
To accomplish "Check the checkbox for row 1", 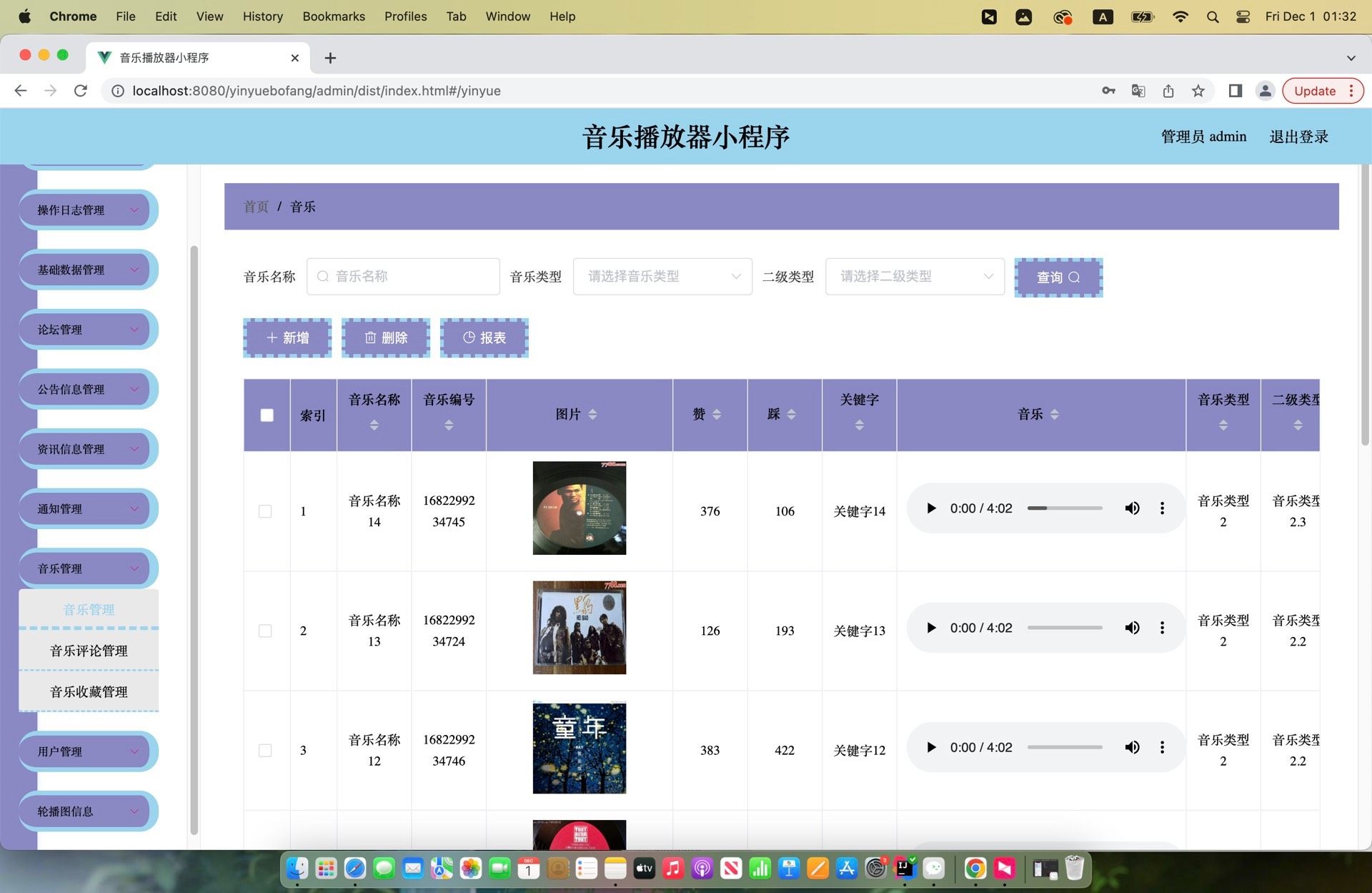I will click(x=265, y=511).
